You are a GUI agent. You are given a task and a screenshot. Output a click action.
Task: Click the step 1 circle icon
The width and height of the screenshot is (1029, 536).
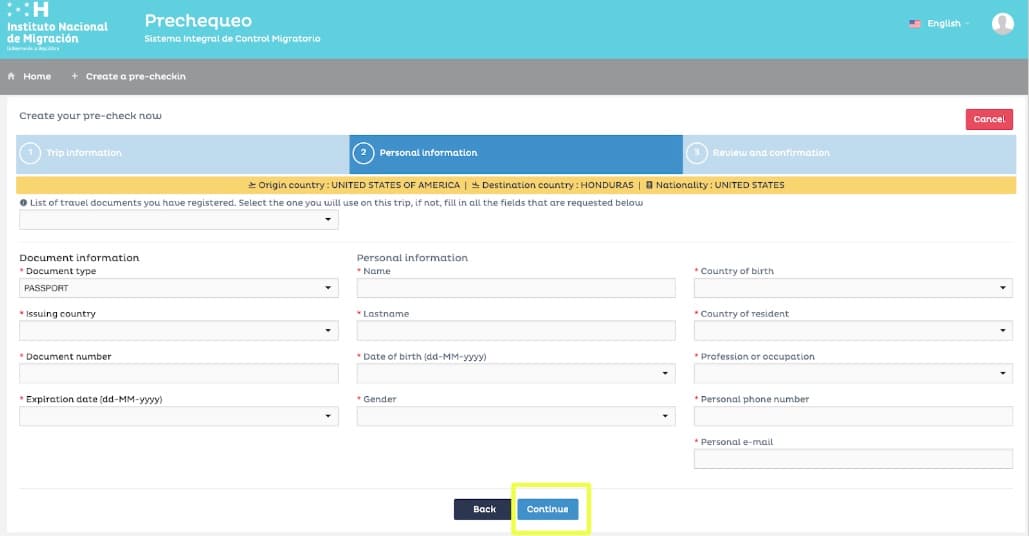(31, 153)
